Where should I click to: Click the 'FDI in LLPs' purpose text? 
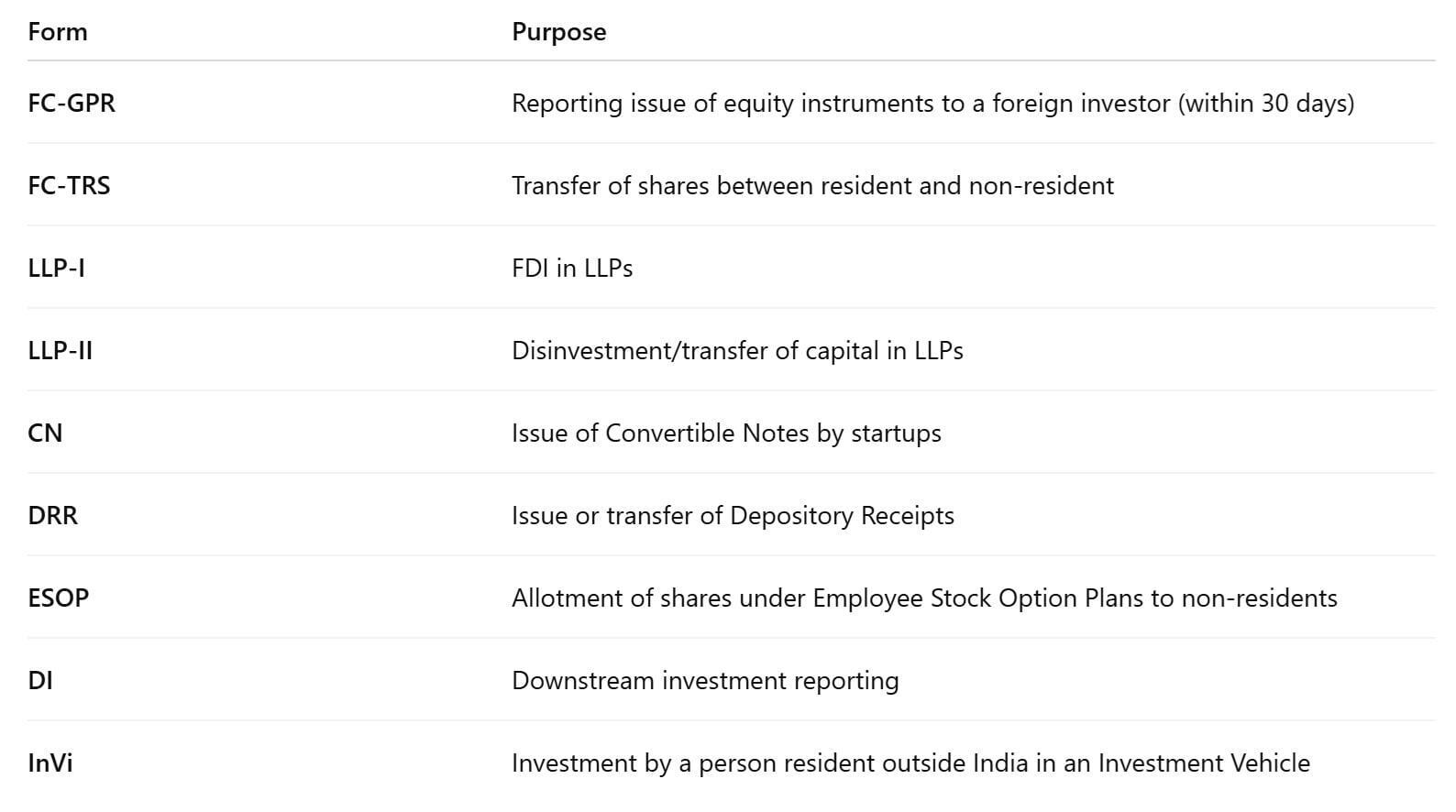coord(572,268)
